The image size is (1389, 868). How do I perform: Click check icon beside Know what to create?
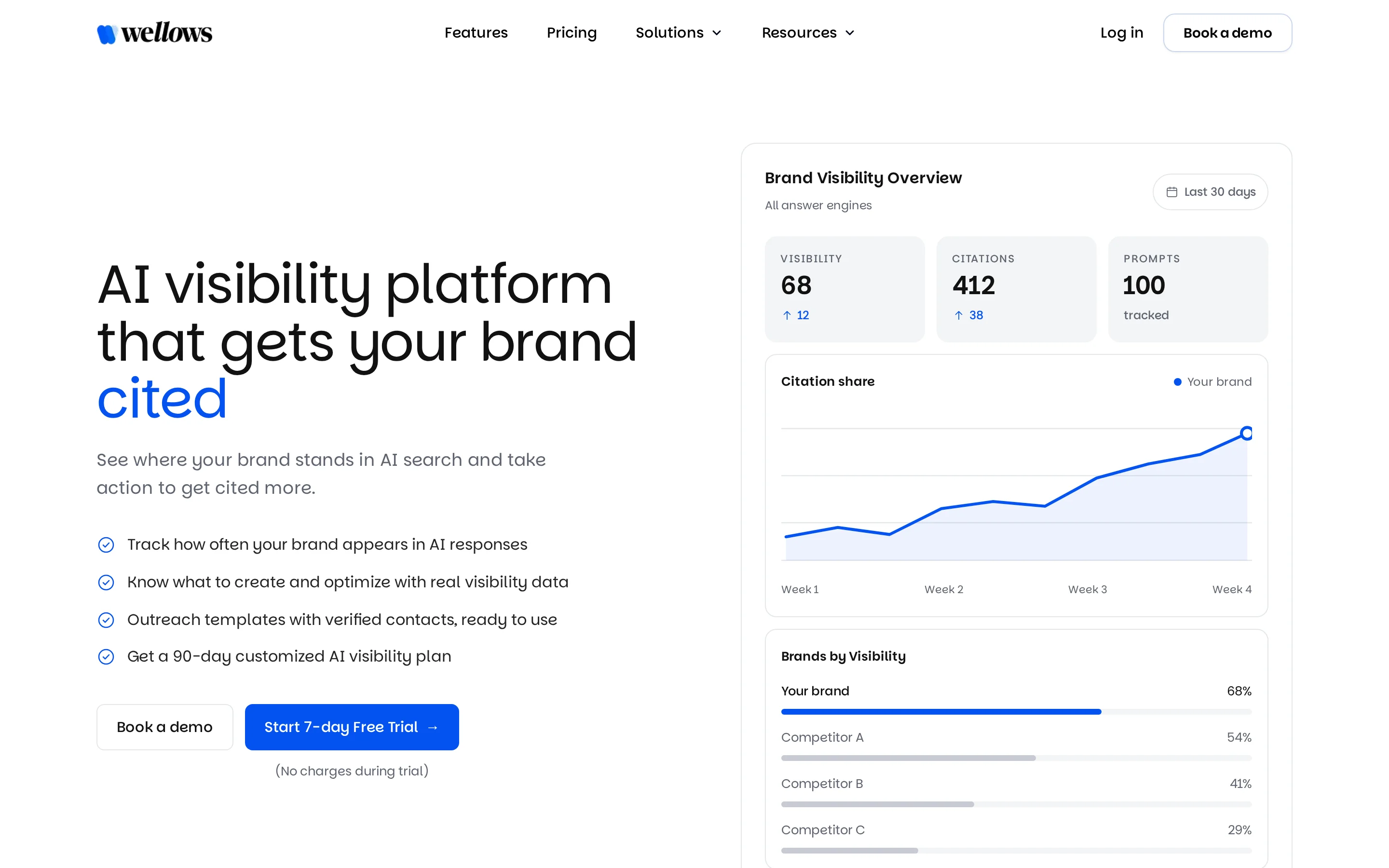(106, 582)
